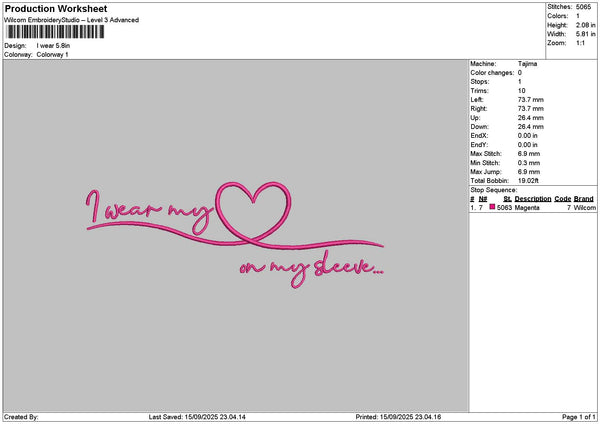Click the 'Wilcom' brand cell

point(585,208)
